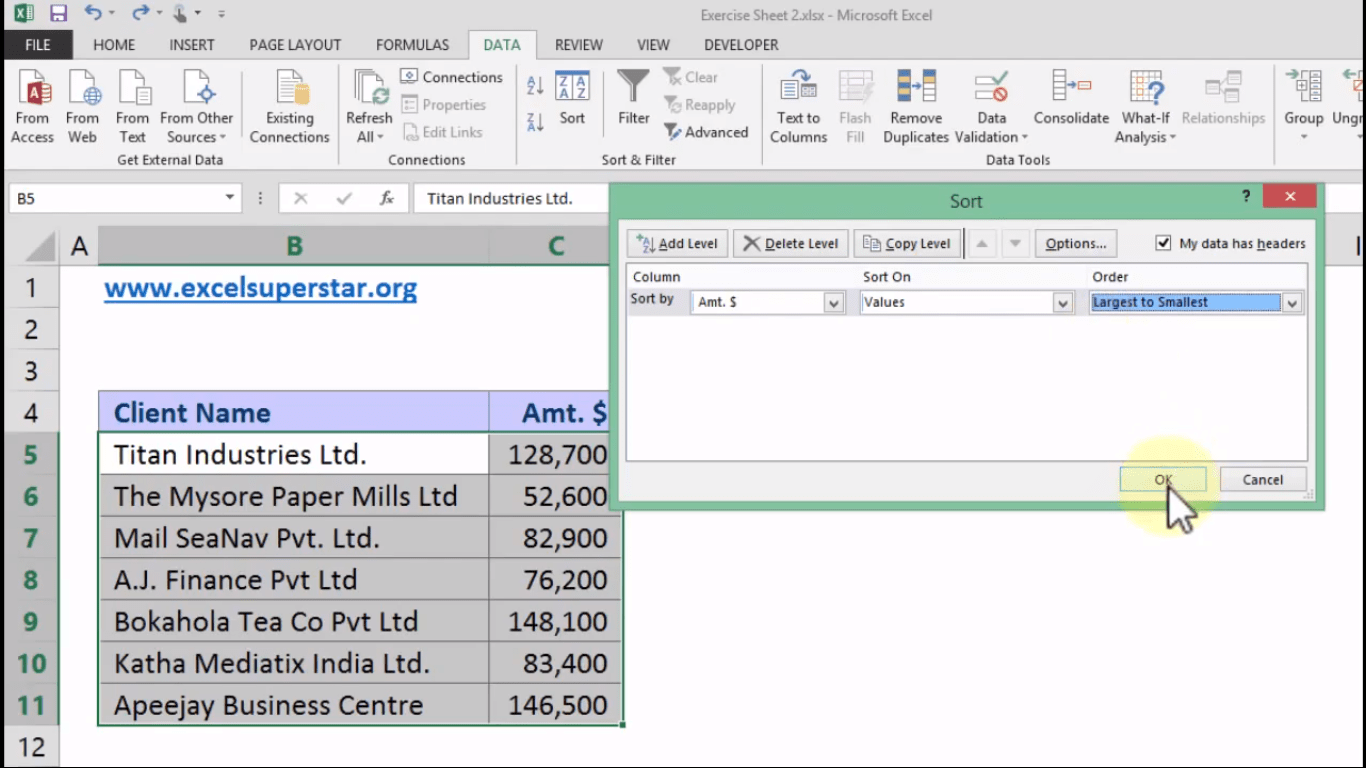Click the Add Level button
The height and width of the screenshot is (768, 1366).
[677, 243]
